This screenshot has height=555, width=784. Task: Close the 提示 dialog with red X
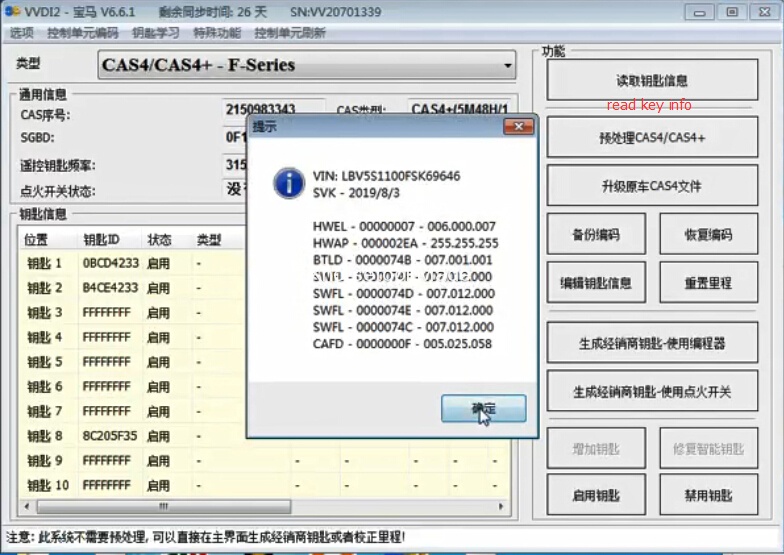tap(517, 126)
